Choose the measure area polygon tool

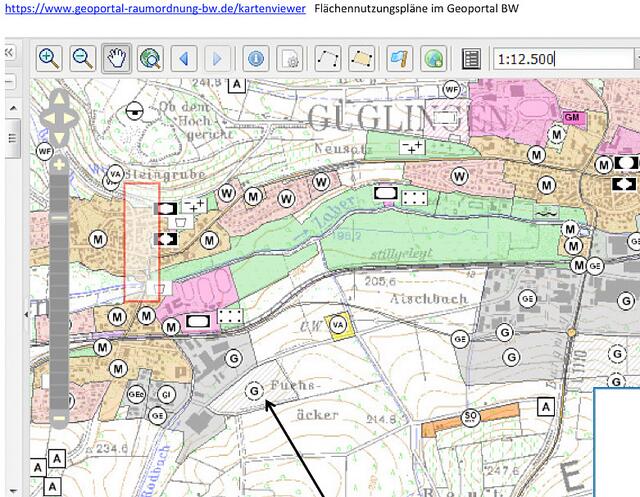click(362, 58)
